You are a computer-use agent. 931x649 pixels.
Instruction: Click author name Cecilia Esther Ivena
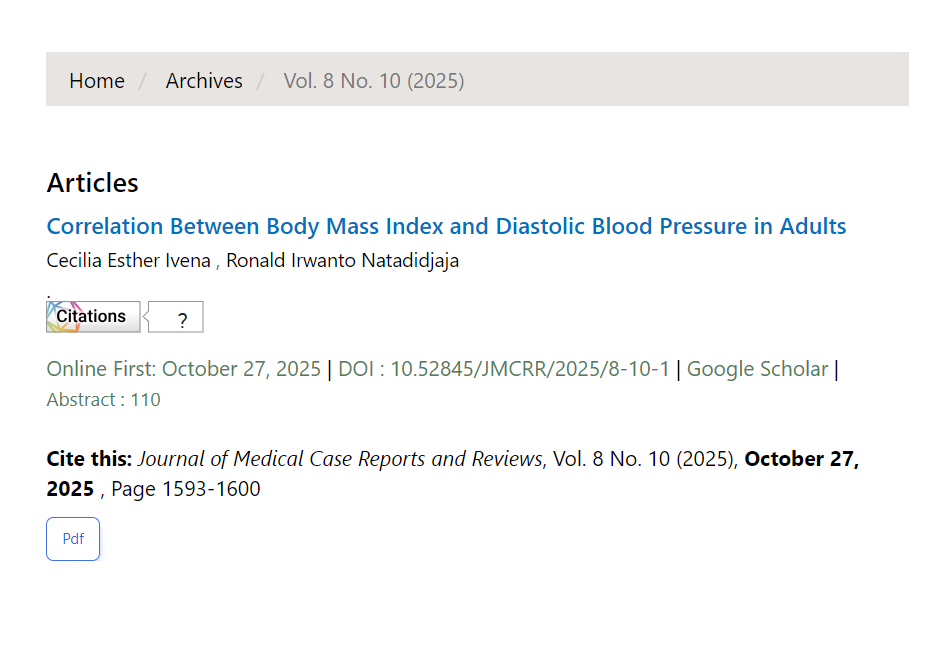(x=129, y=261)
